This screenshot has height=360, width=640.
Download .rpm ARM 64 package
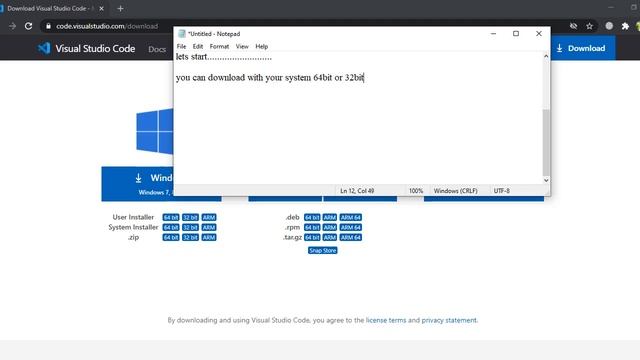[351, 227]
